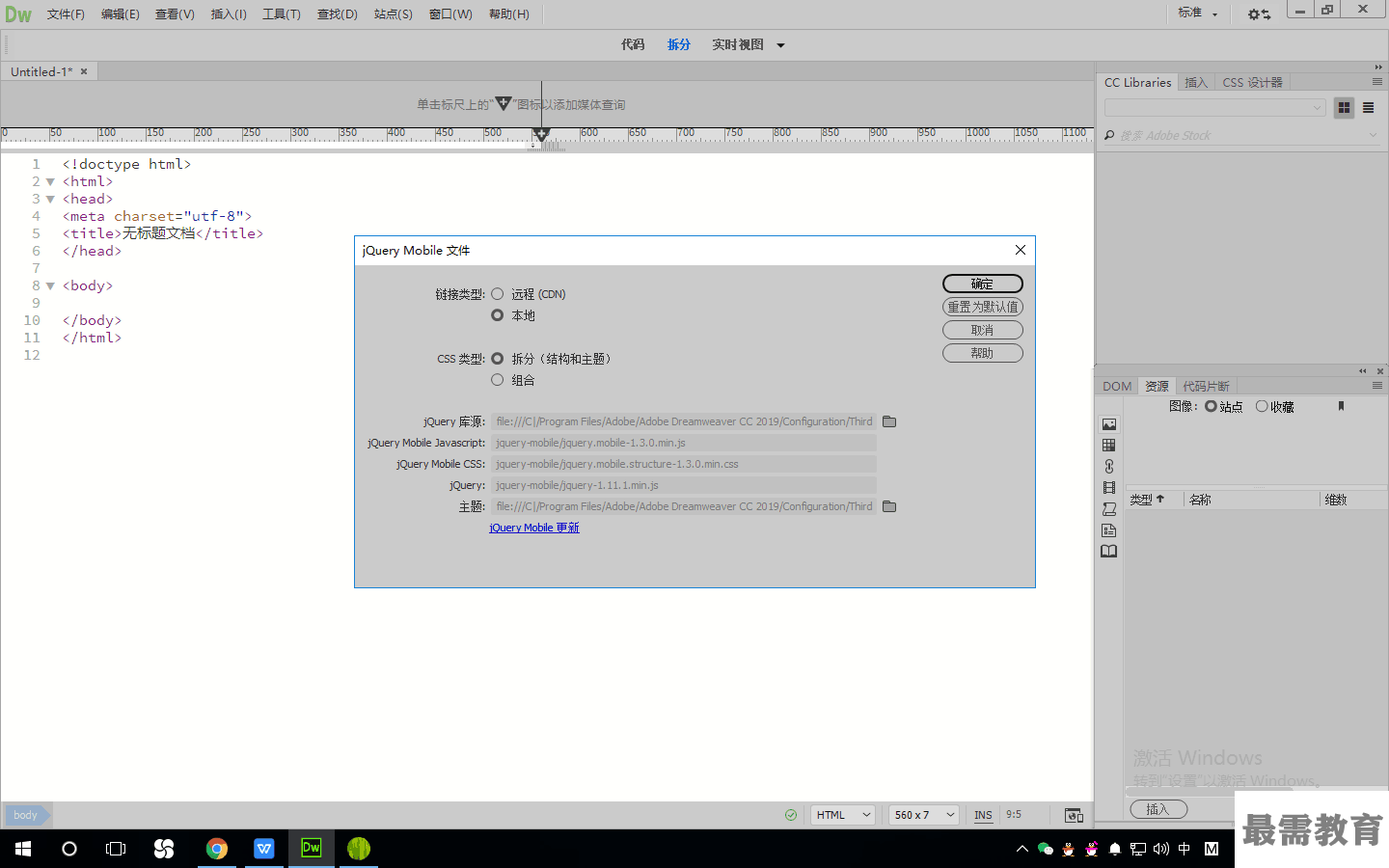
Task: Close the Untitled-1 document tab
Action: pos(84,71)
